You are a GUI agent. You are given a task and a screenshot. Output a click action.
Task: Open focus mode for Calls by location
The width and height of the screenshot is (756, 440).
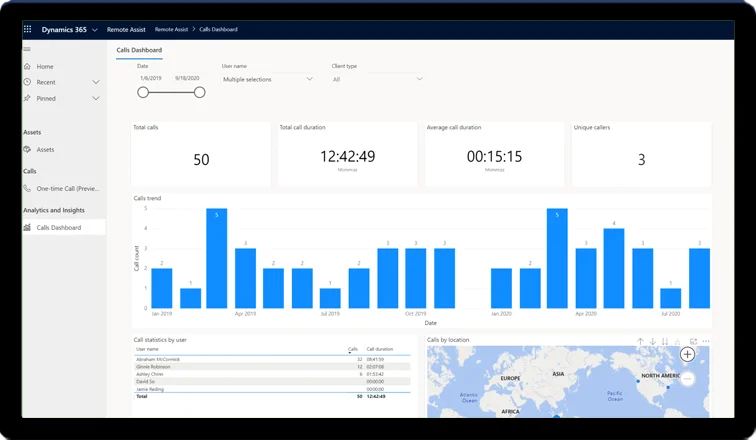click(x=693, y=341)
